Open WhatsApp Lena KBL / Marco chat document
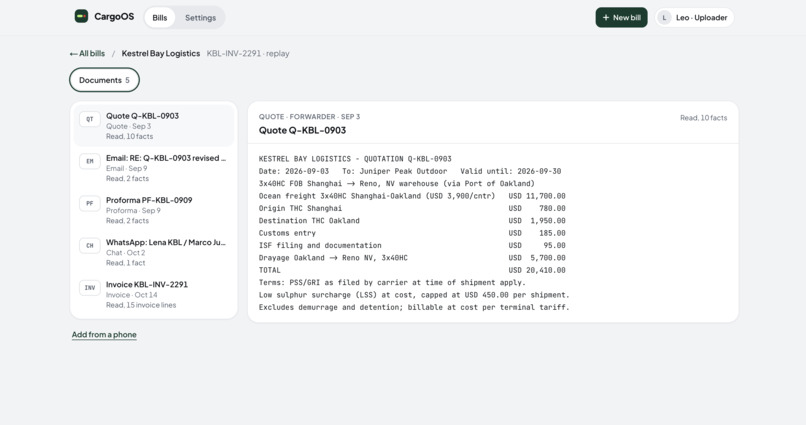 coord(154,252)
